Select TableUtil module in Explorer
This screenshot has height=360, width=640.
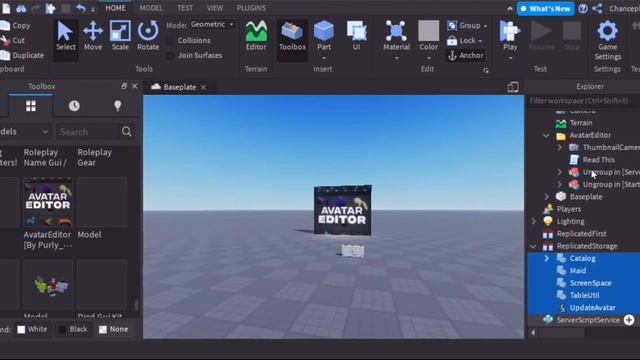point(584,295)
